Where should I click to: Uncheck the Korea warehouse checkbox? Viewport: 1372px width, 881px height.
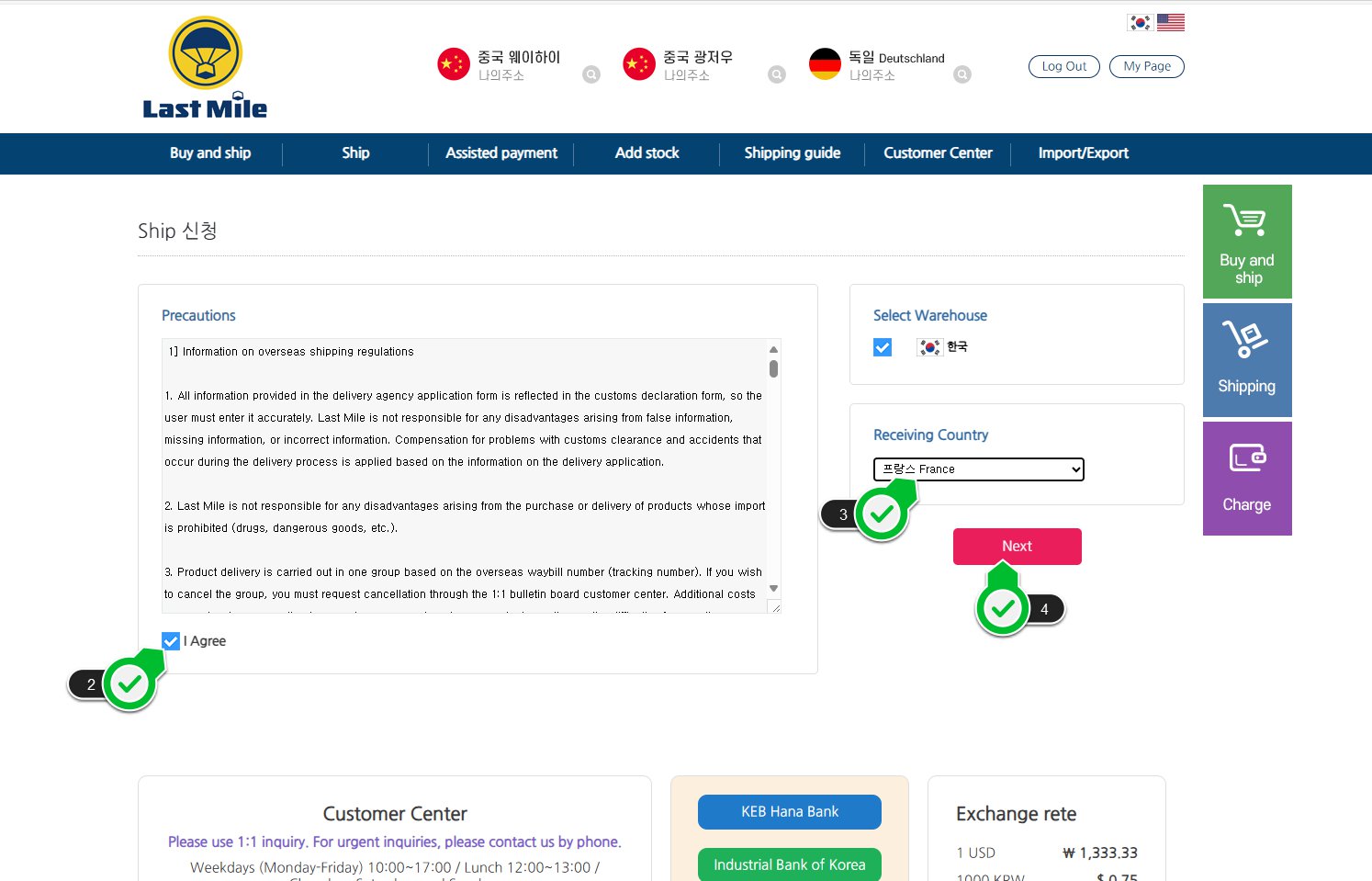(x=883, y=347)
